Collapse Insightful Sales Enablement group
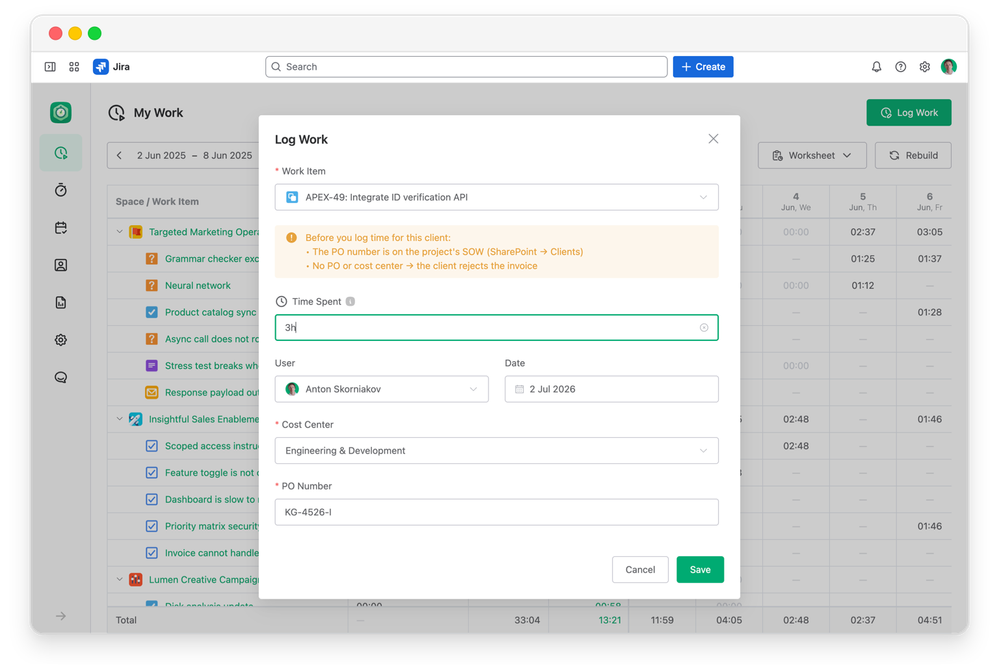 click(x=120, y=419)
